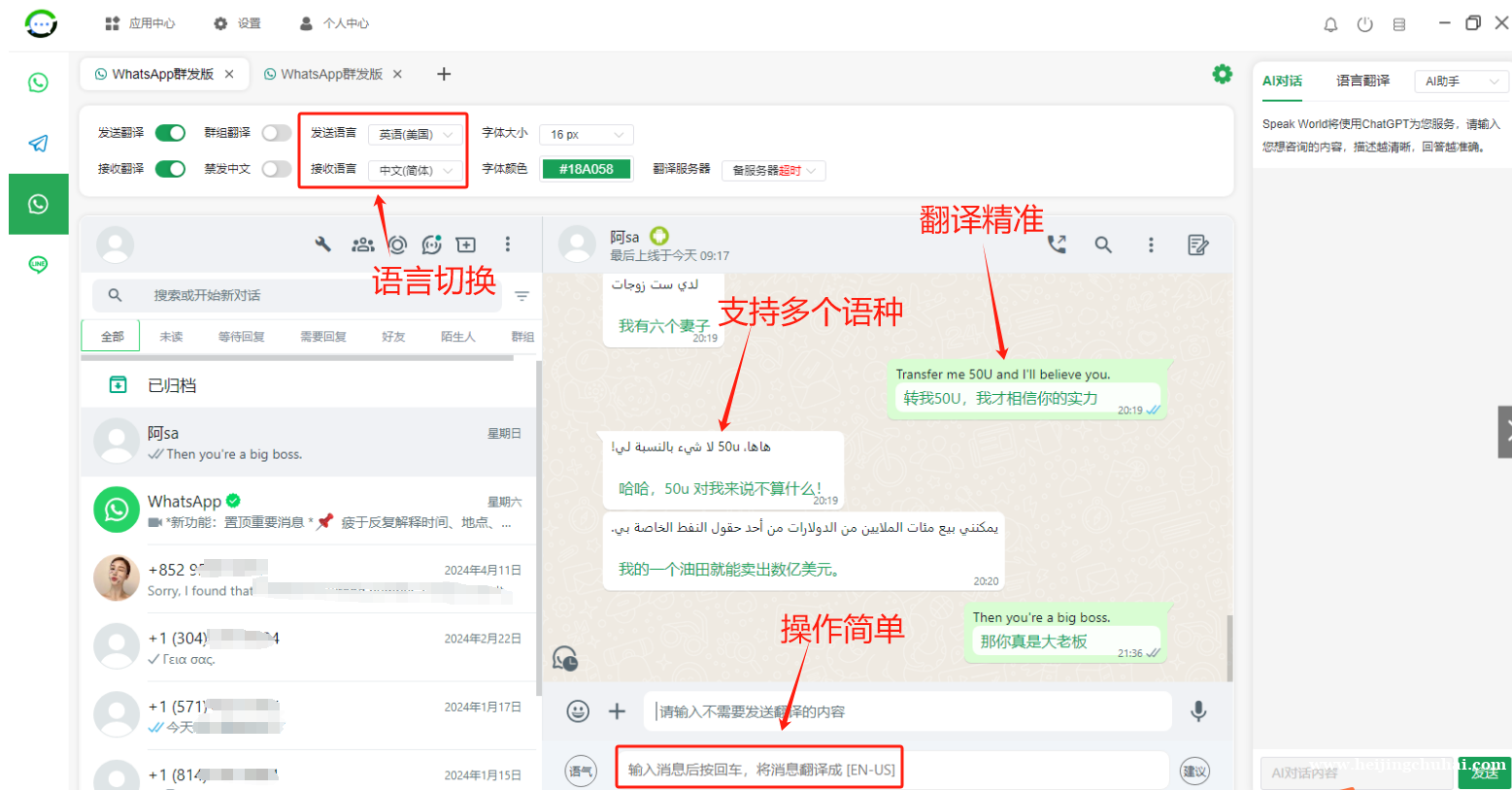Start a new chat icon

pyautogui.click(x=466, y=245)
